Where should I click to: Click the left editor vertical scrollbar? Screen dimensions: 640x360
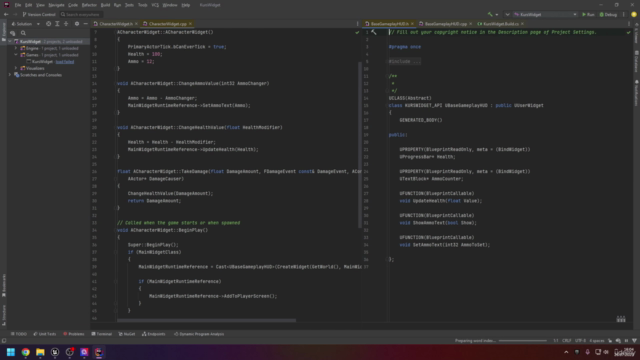360,145
